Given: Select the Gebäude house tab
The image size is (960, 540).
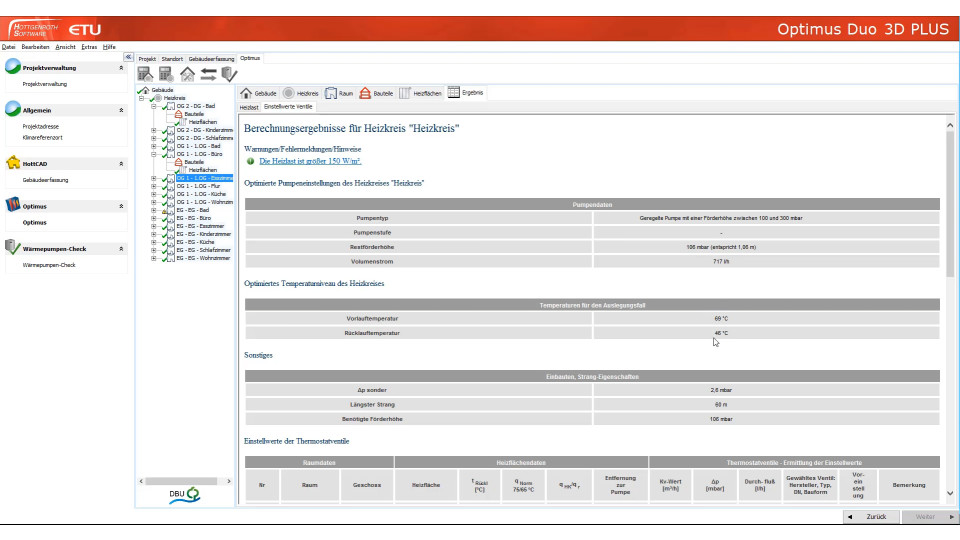Looking at the screenshot, I should click(258, 93).
